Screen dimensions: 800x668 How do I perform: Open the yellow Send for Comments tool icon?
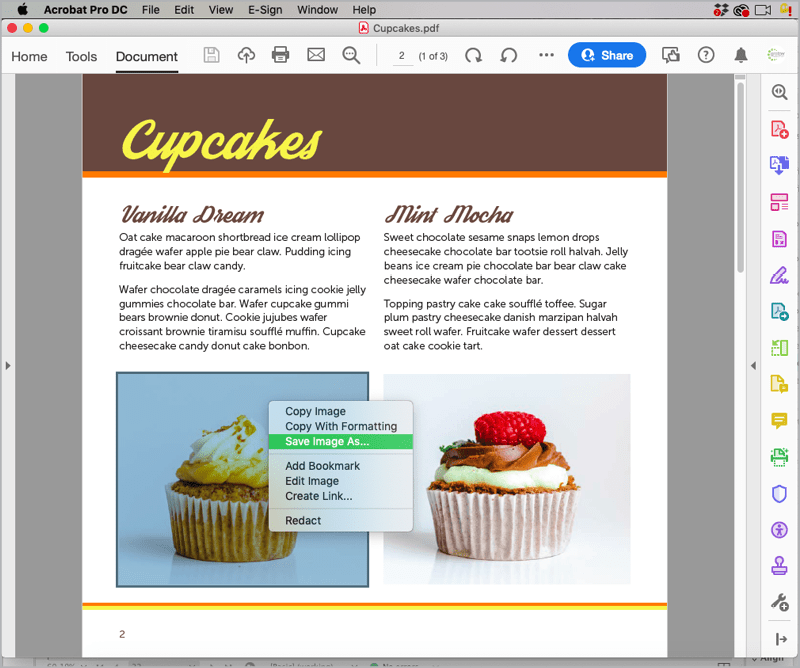(x=779, y=384)
